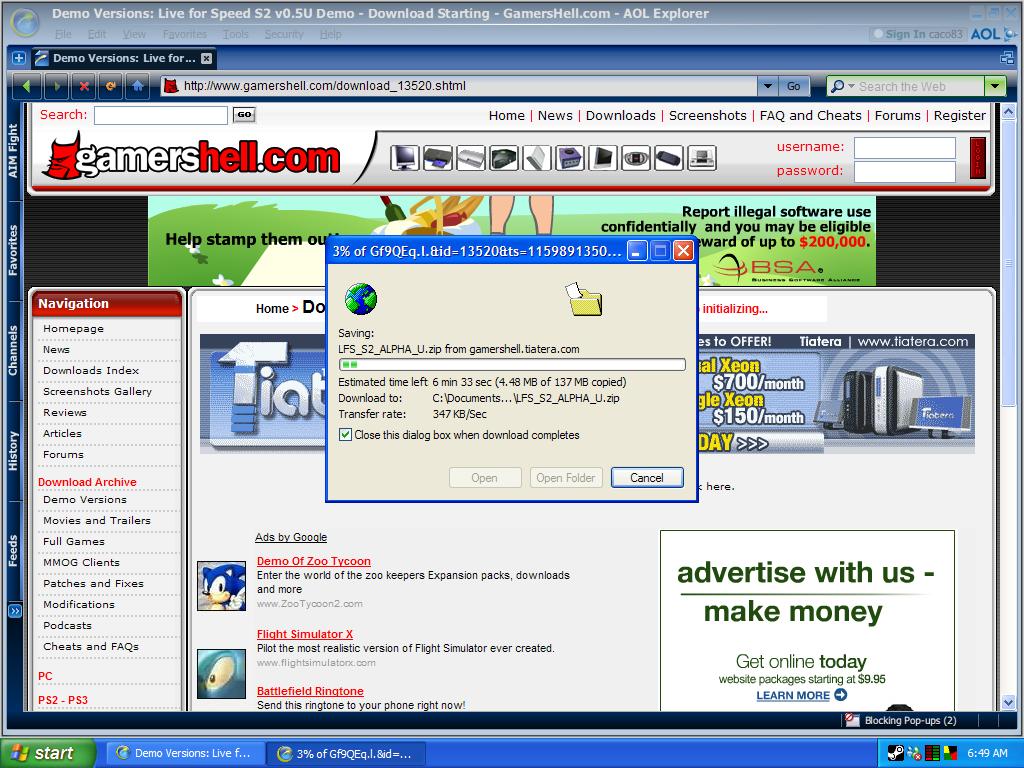Open Movies and Trailers in navigation
The width and height of the screenshot is (1024, 768).
97,520
